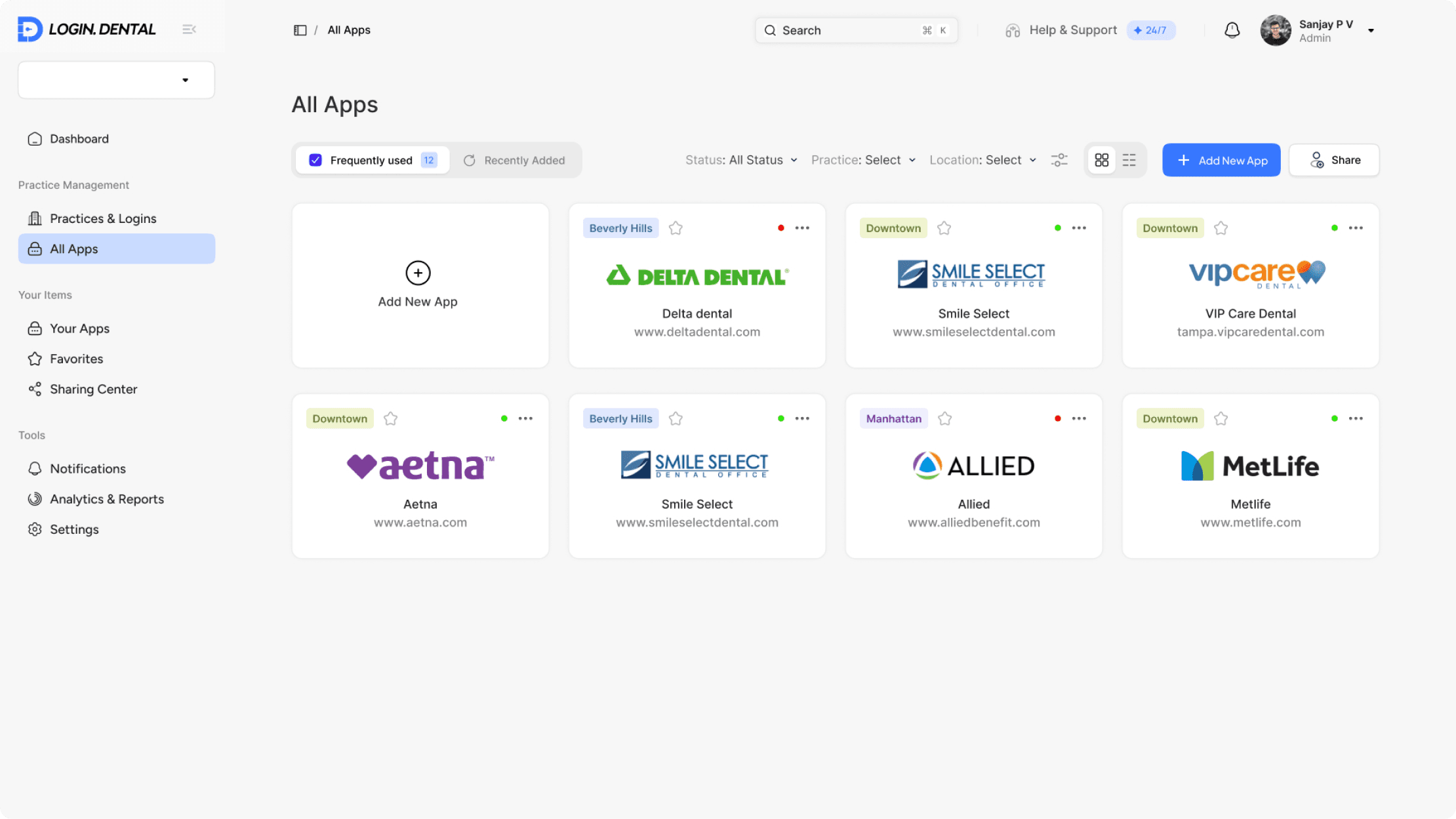Open Analytics & Reports in the sidebar
The image size is (1456, 819).
[x=107, y=498]
